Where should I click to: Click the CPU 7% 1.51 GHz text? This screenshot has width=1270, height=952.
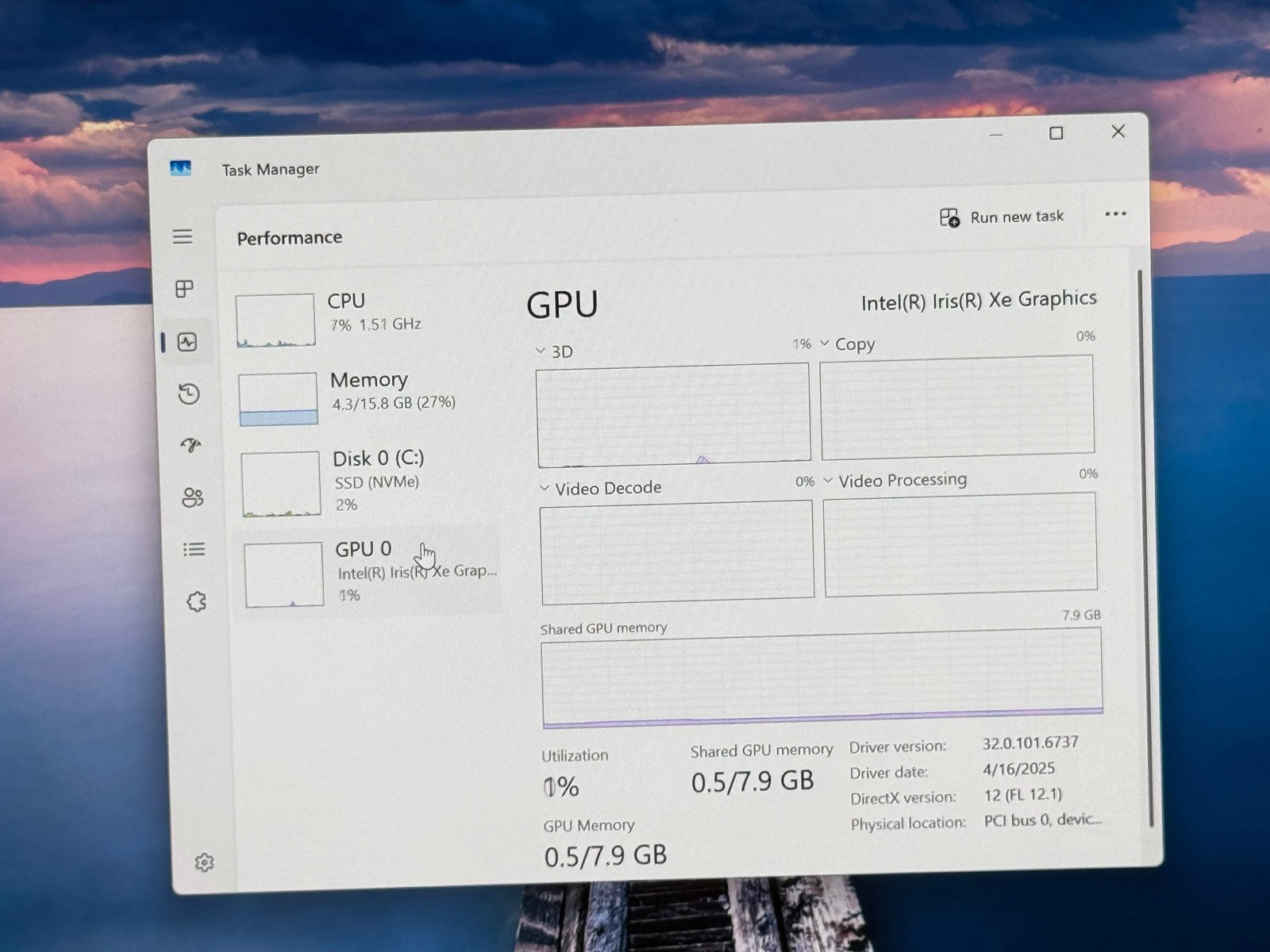[375, 324]
